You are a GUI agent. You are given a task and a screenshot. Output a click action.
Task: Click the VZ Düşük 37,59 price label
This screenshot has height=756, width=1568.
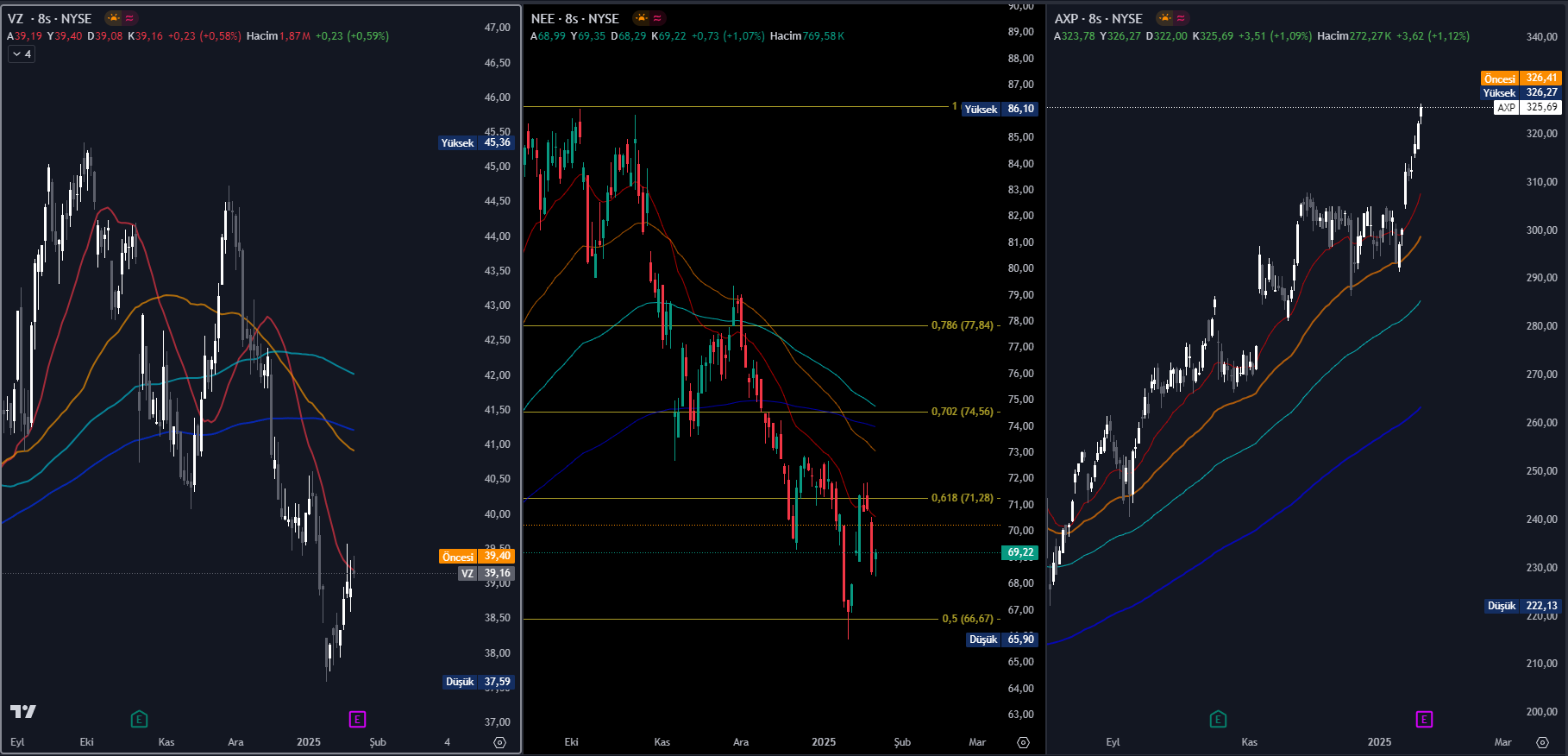[479, 682]
